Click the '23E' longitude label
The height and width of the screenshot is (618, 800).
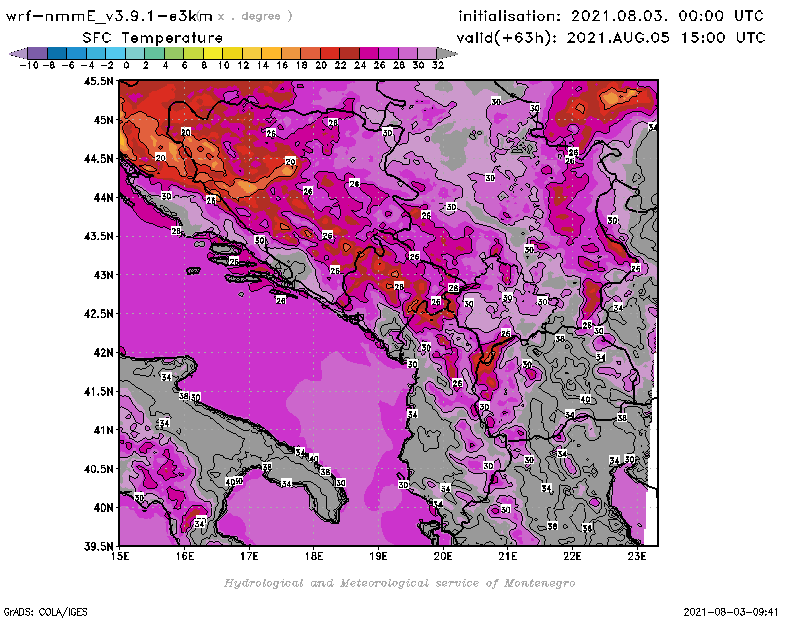point(637,556)
